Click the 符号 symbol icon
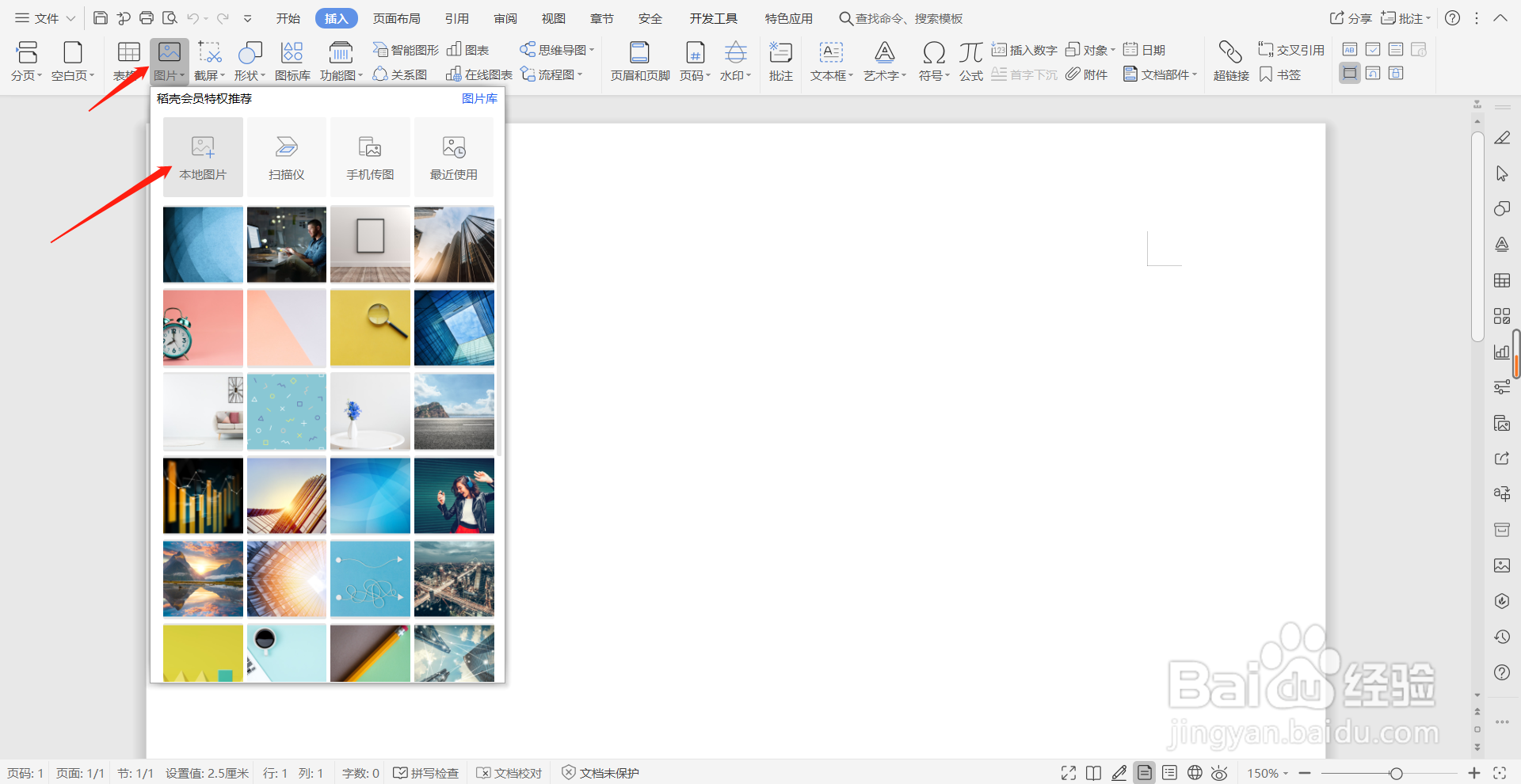 click(934, 62)
